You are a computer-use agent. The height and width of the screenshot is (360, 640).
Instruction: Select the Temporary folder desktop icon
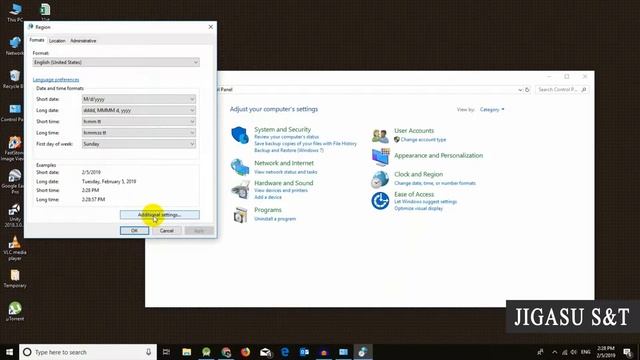coord(15,278)
